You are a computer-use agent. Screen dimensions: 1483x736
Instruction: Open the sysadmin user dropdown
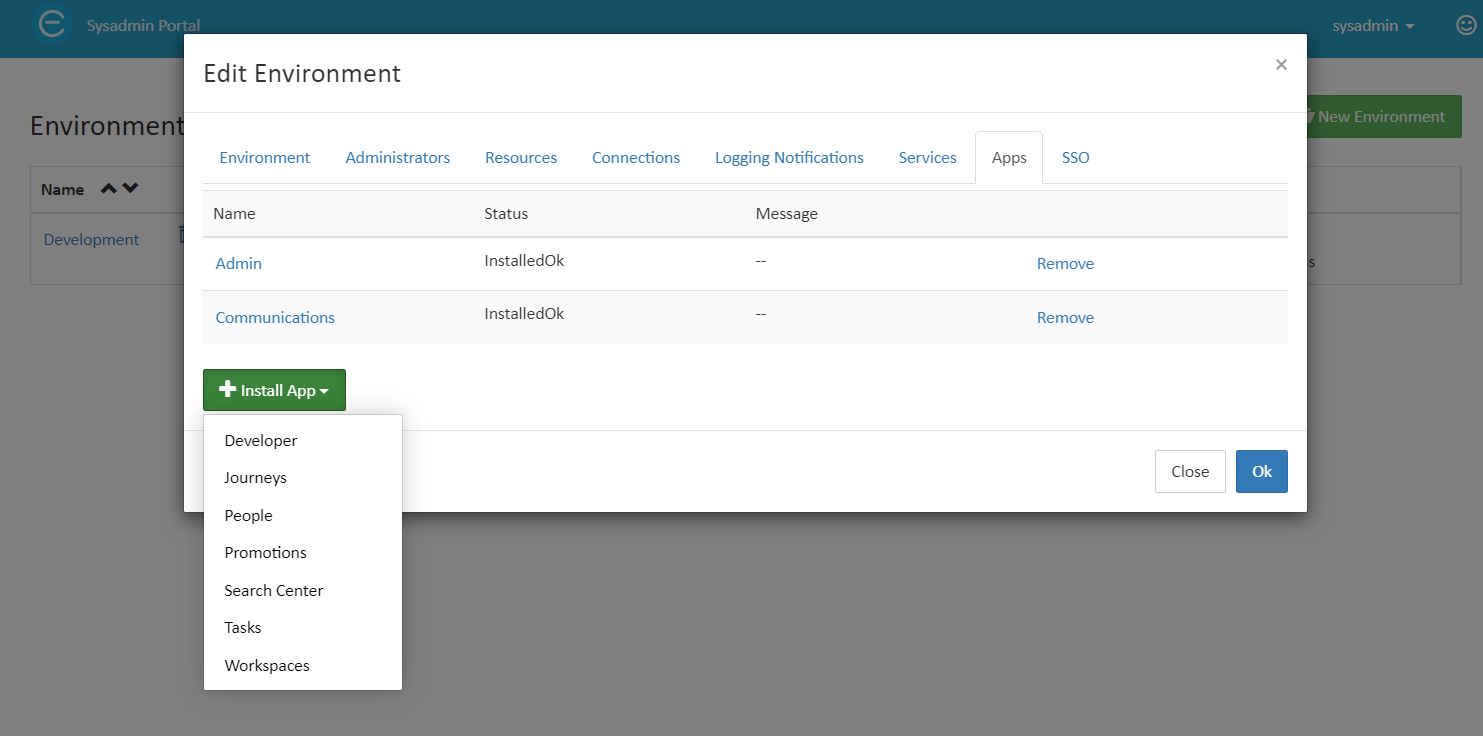click(x=1373, y=26)
